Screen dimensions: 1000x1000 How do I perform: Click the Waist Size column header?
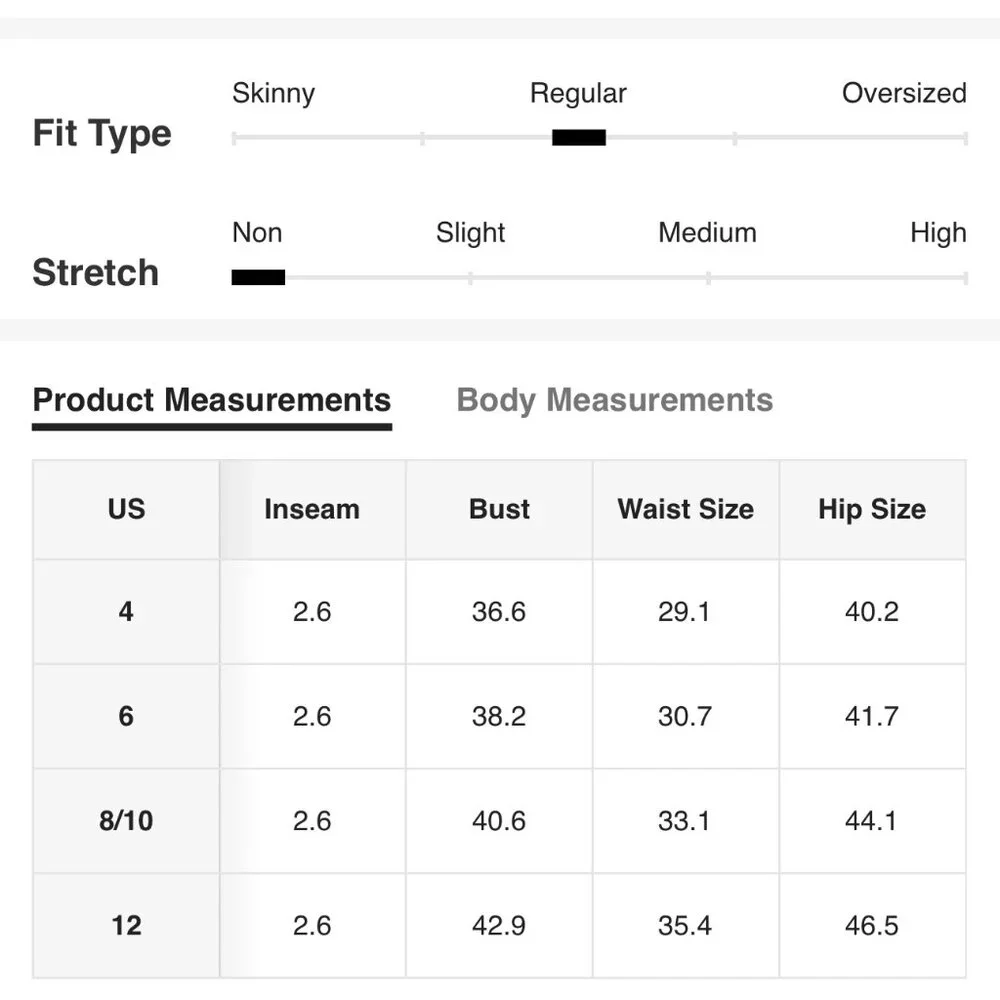[x=685, y=509]
